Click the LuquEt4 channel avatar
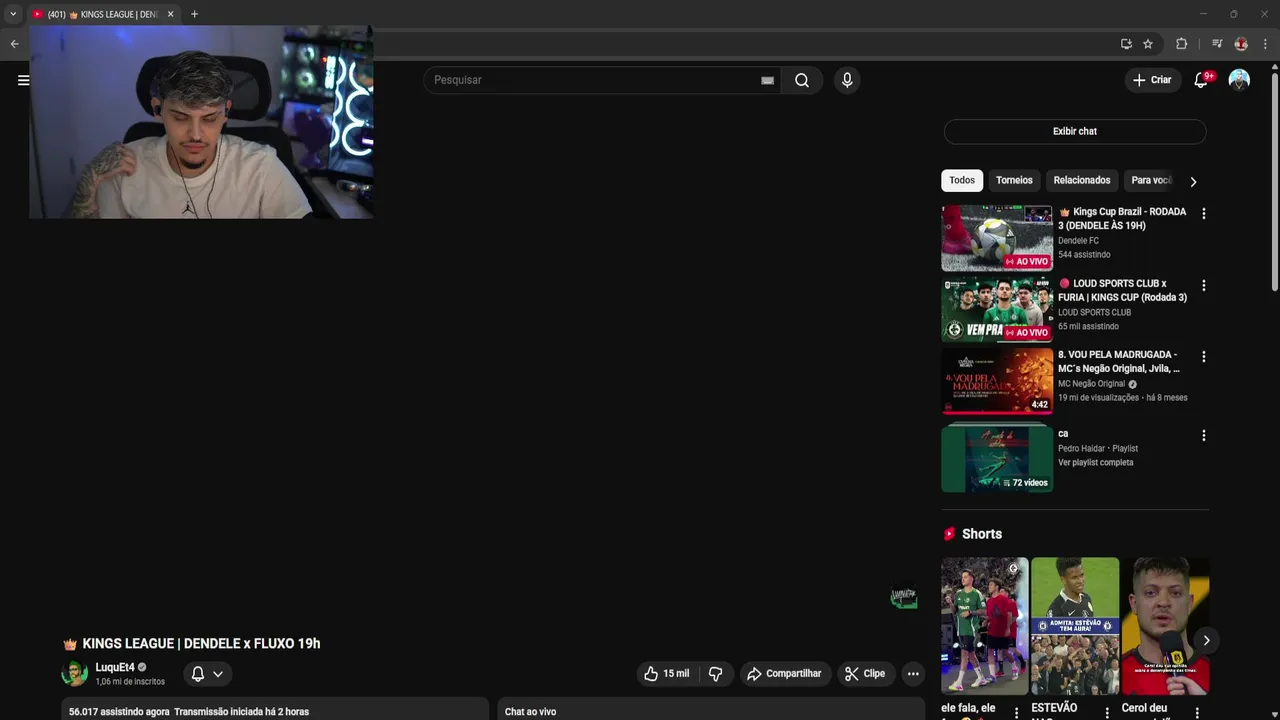 point(75,674)
